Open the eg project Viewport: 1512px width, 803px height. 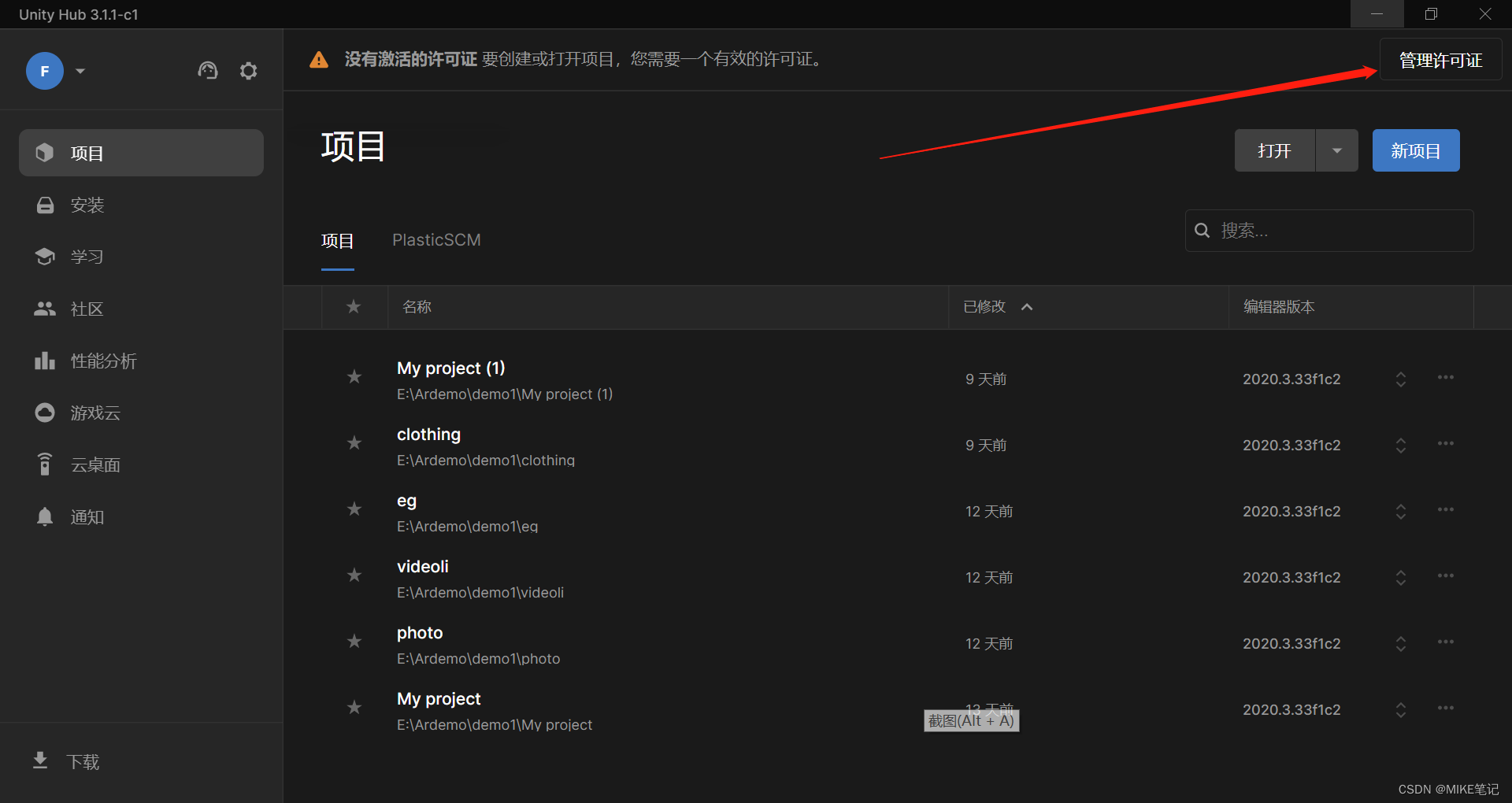(x=406, y=501)
